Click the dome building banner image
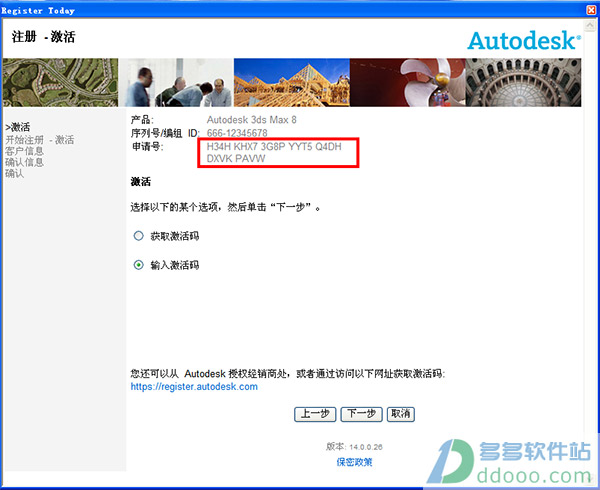Viewport: 600px width, 490px height. pyautogui.click(x=523, y=82)
